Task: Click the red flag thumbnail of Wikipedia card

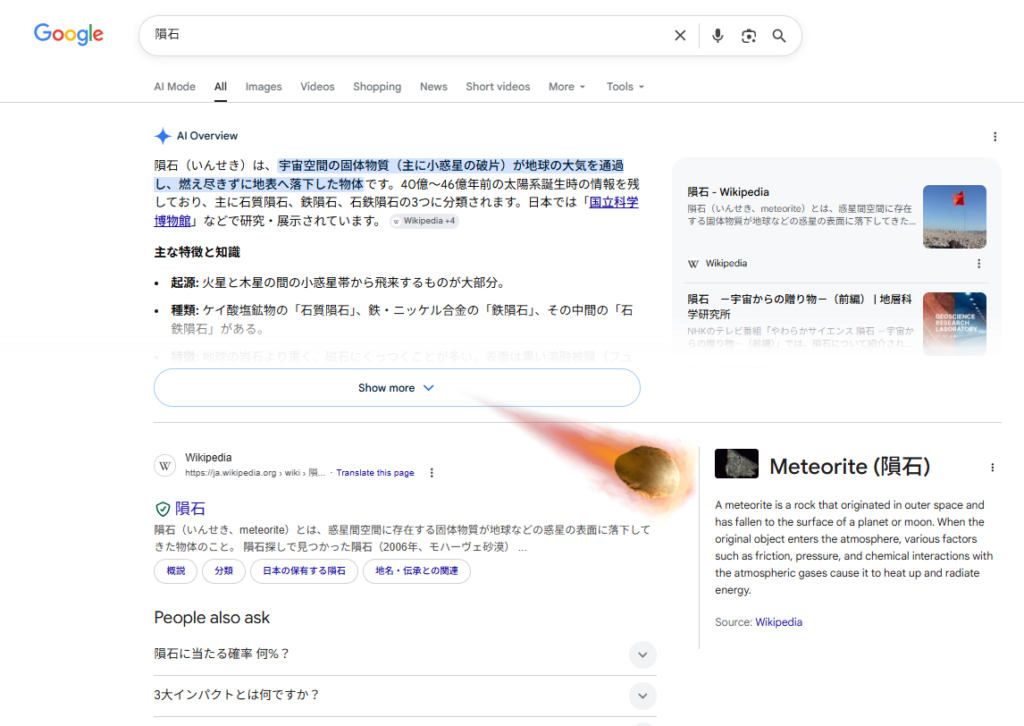Action: point(954,217)
